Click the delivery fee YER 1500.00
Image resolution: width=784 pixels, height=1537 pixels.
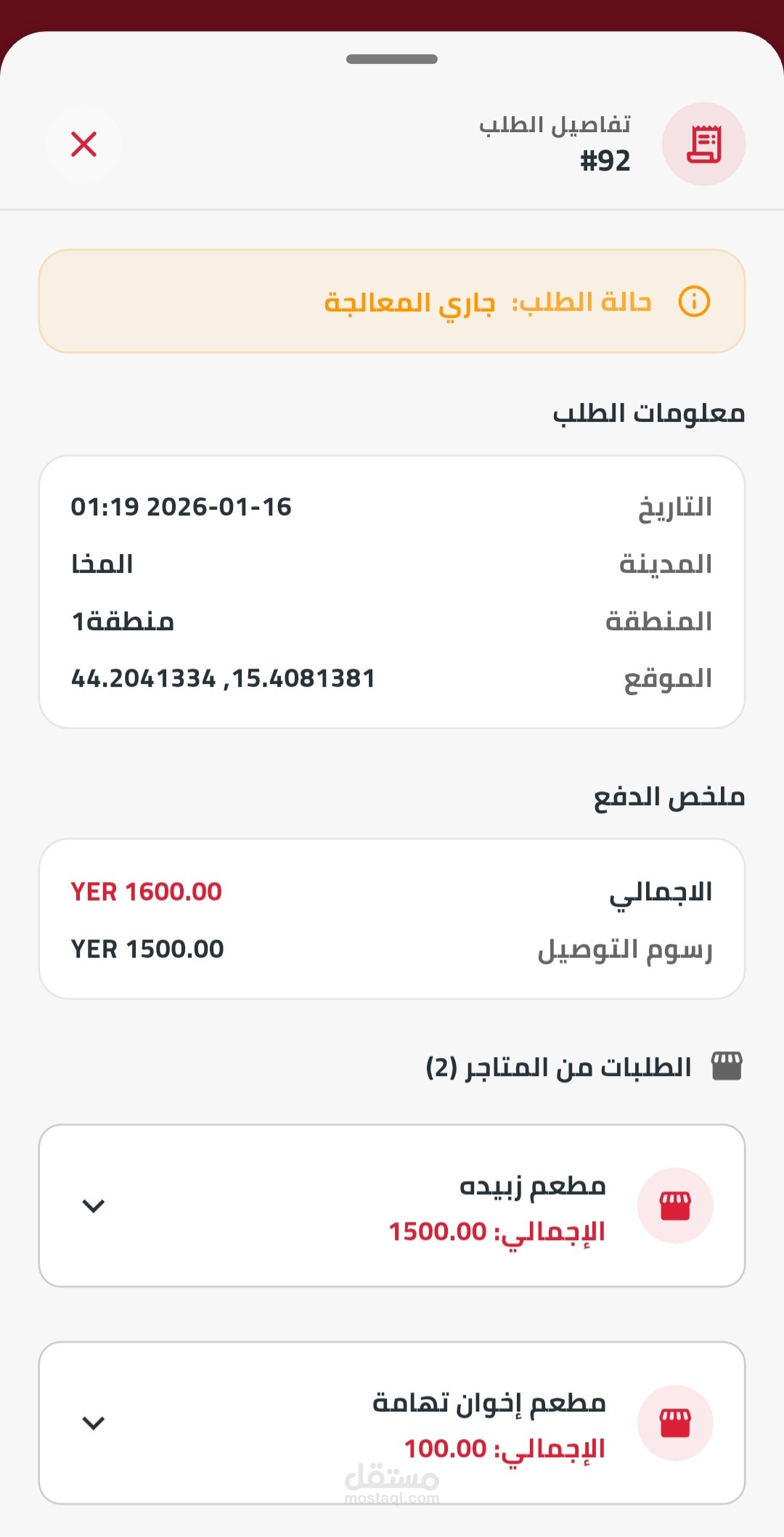(x=147, y=949)
